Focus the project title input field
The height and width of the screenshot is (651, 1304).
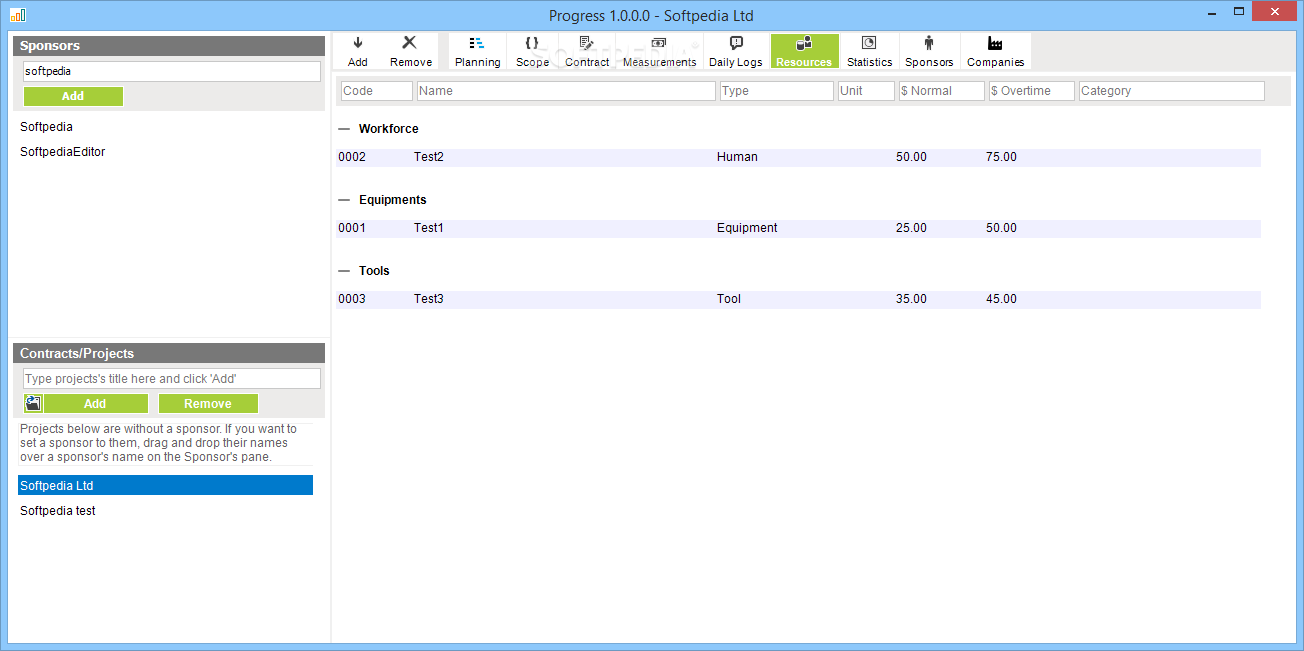pyautogui.click(x=172, y=378)
